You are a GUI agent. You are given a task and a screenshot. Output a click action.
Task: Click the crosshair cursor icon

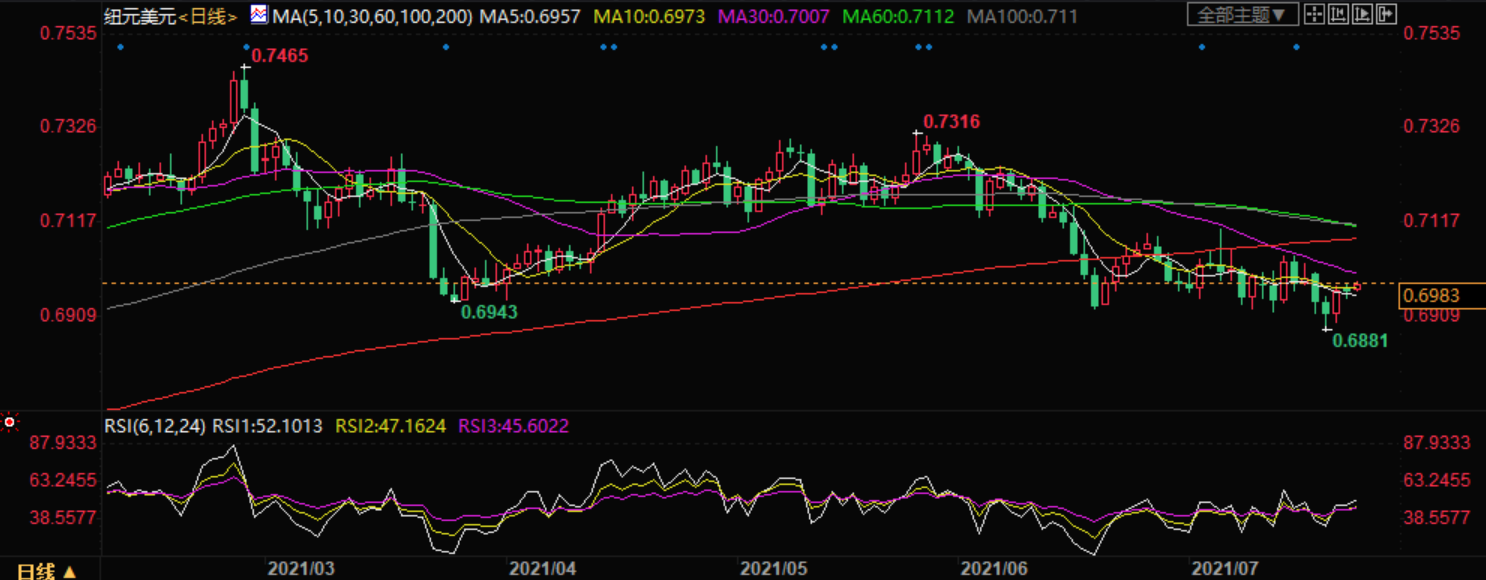1313,15
